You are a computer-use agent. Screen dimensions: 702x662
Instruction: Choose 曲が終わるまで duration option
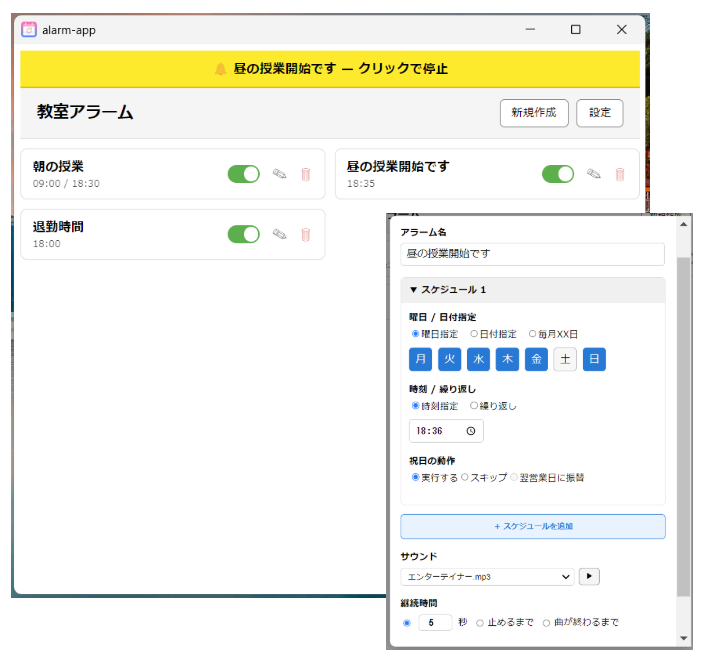(546, 623)
